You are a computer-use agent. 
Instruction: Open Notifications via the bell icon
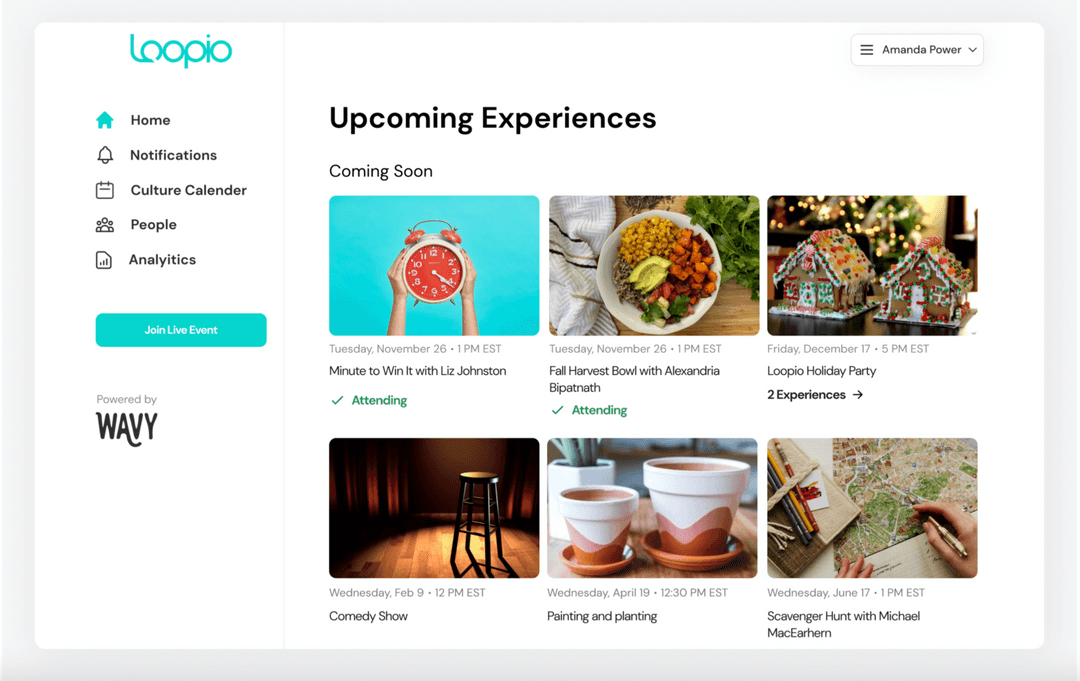[x=104, y=155]
